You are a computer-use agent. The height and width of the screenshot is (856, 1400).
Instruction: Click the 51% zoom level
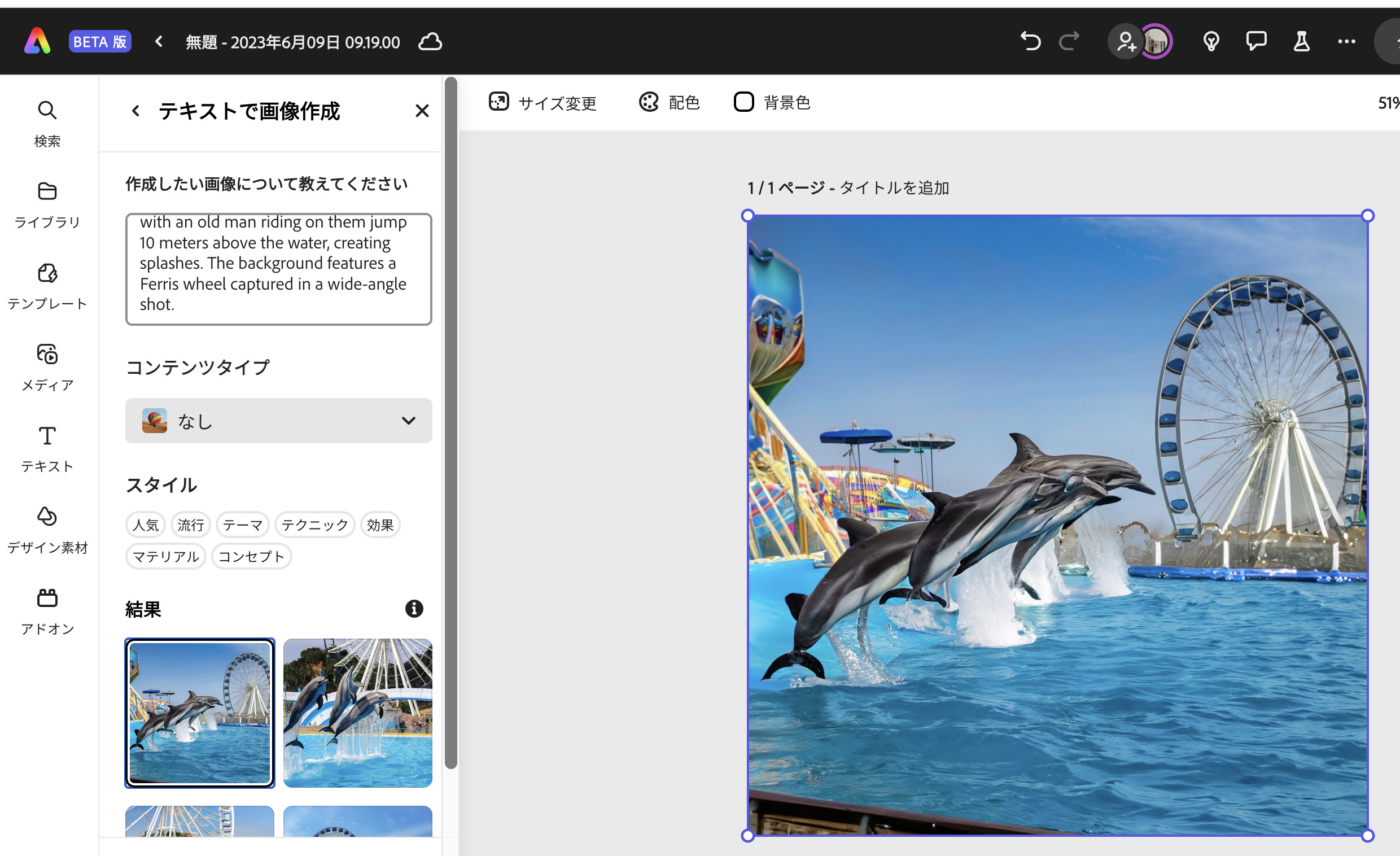point(1389,103)
